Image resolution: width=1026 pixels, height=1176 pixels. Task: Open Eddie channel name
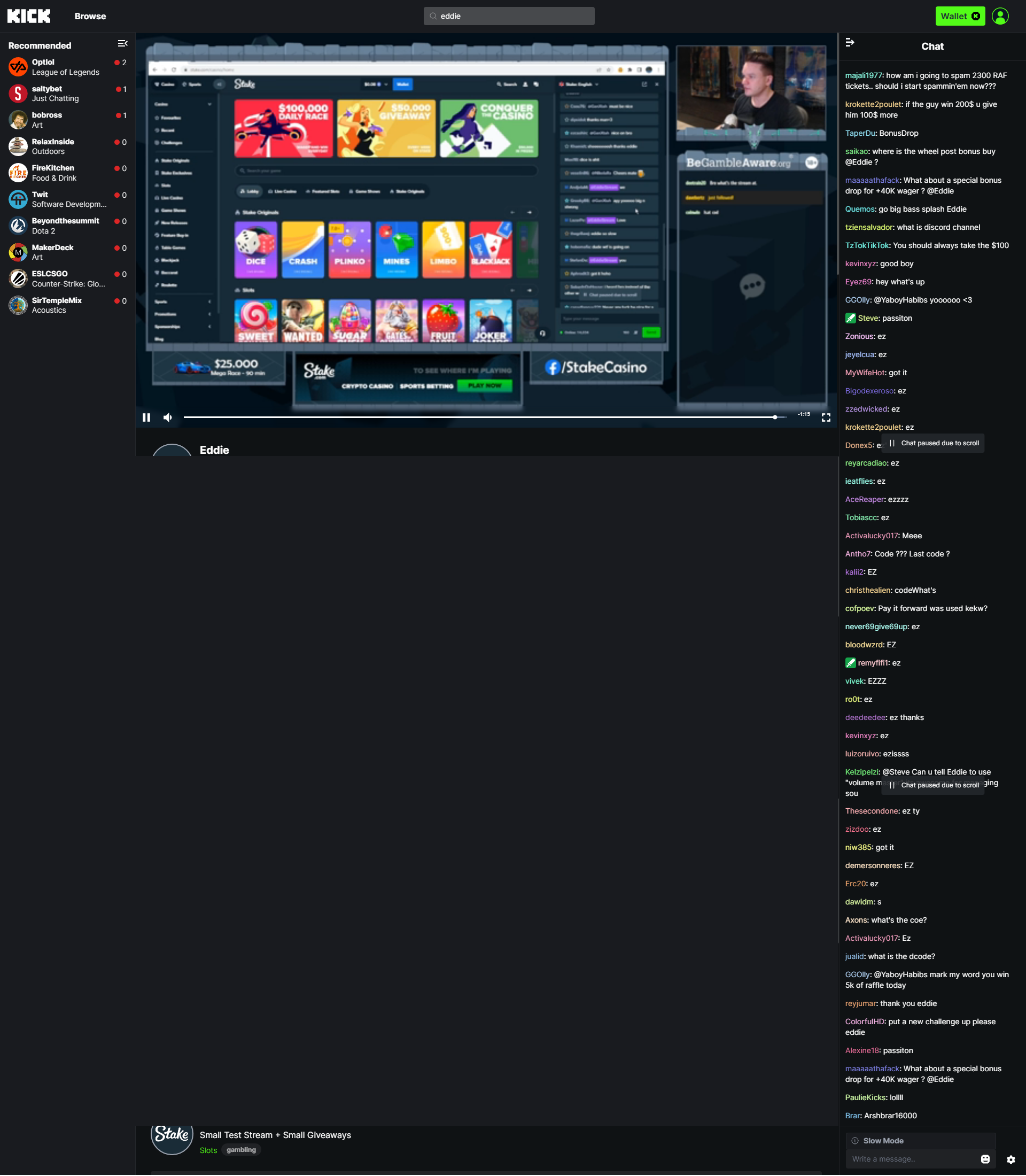click(214, 450)
